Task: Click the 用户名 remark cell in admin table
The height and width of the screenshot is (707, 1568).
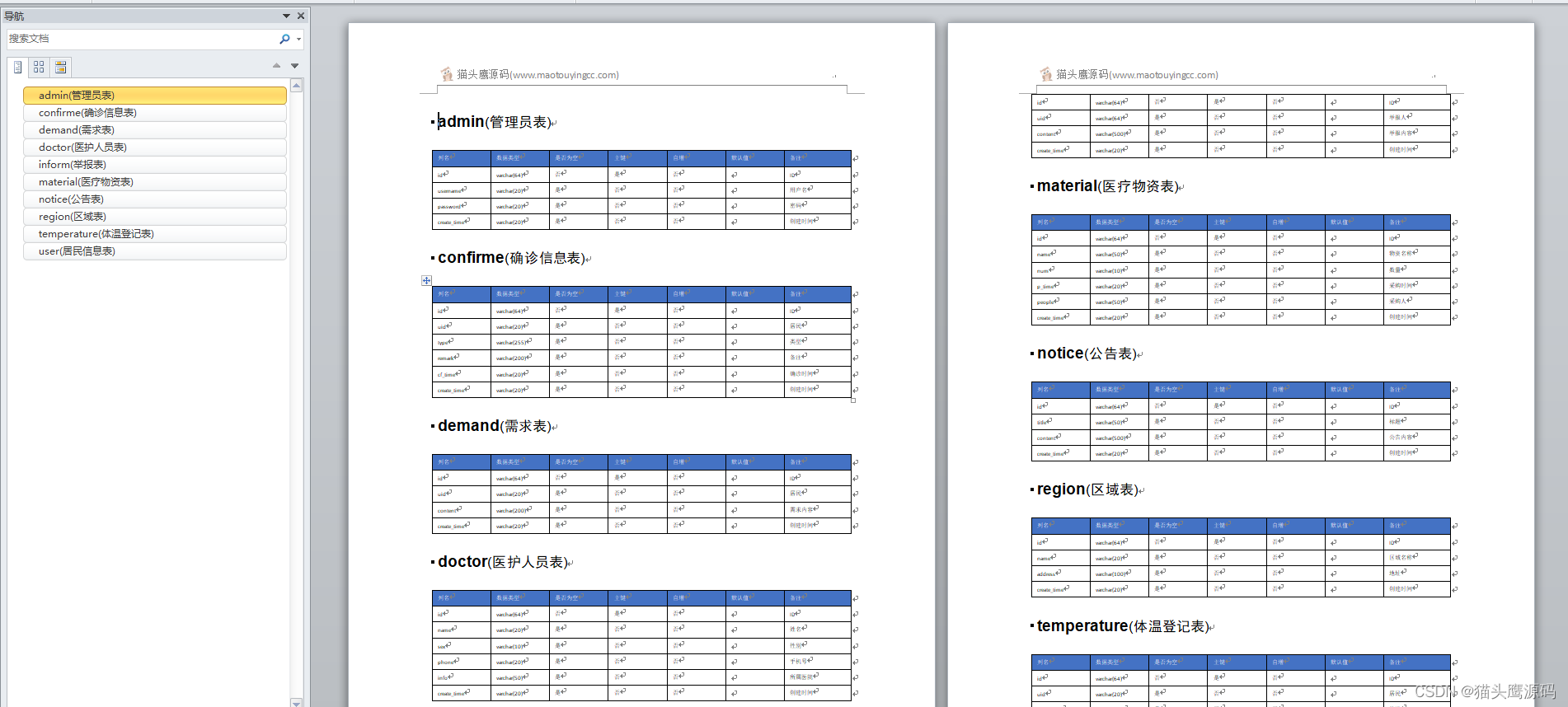Action: tap(818, 190)
